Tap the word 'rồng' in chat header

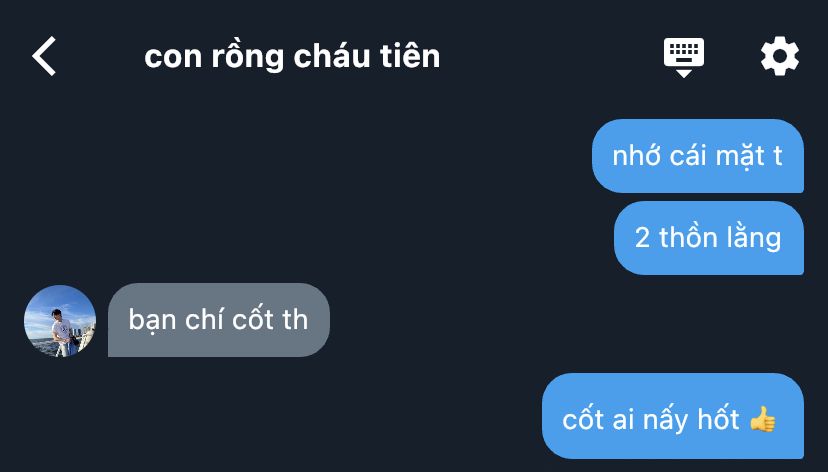click(248, 57)
